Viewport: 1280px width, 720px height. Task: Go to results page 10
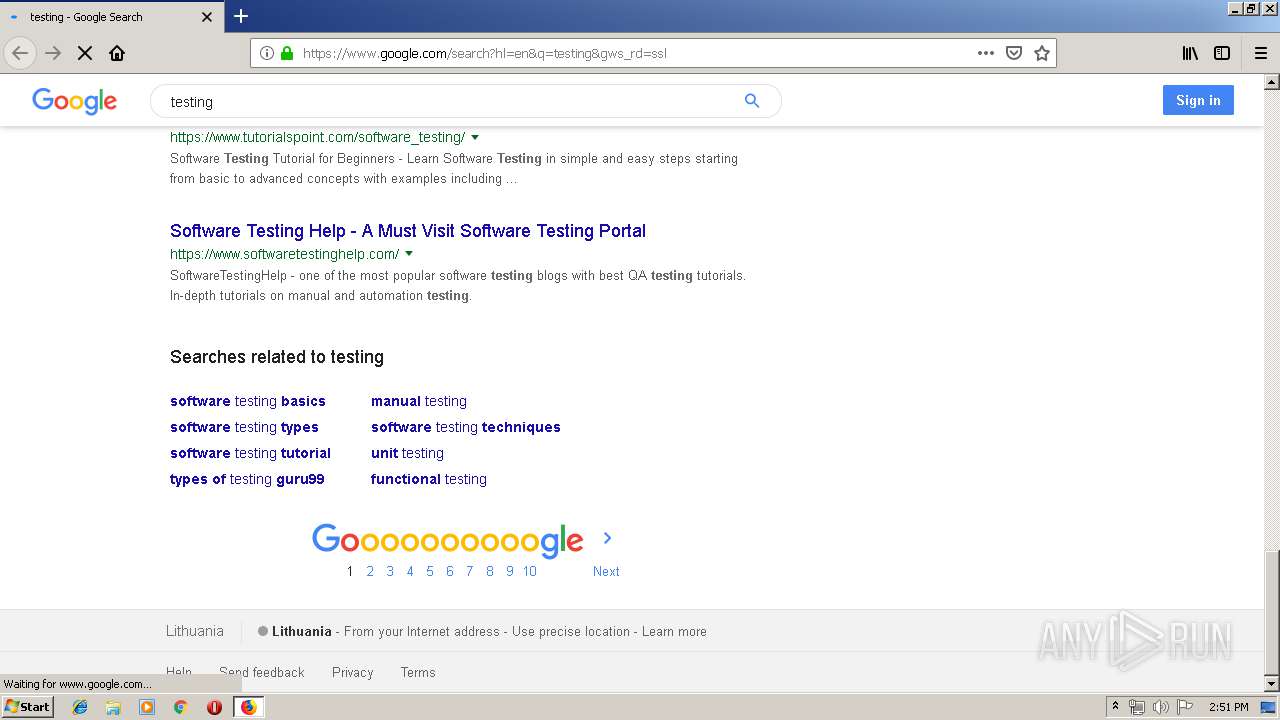coord(530,571)
